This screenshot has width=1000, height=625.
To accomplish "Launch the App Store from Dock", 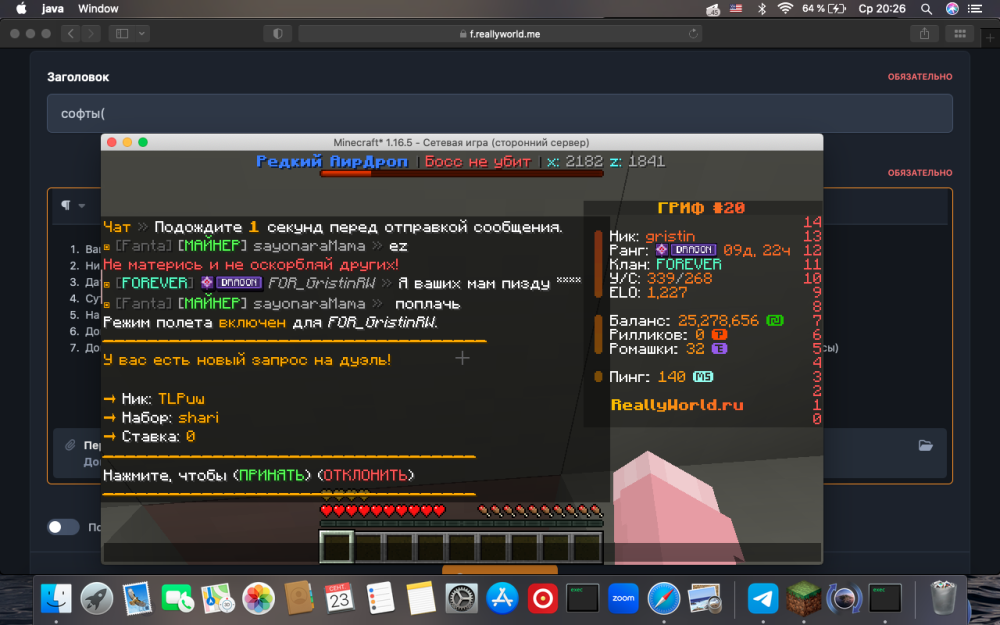I will pos(501,599).
